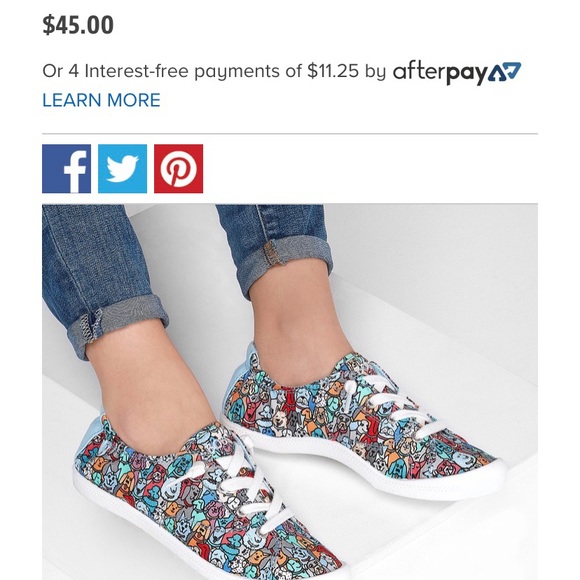Share this product on Facebook

click(x=67, y=169)
